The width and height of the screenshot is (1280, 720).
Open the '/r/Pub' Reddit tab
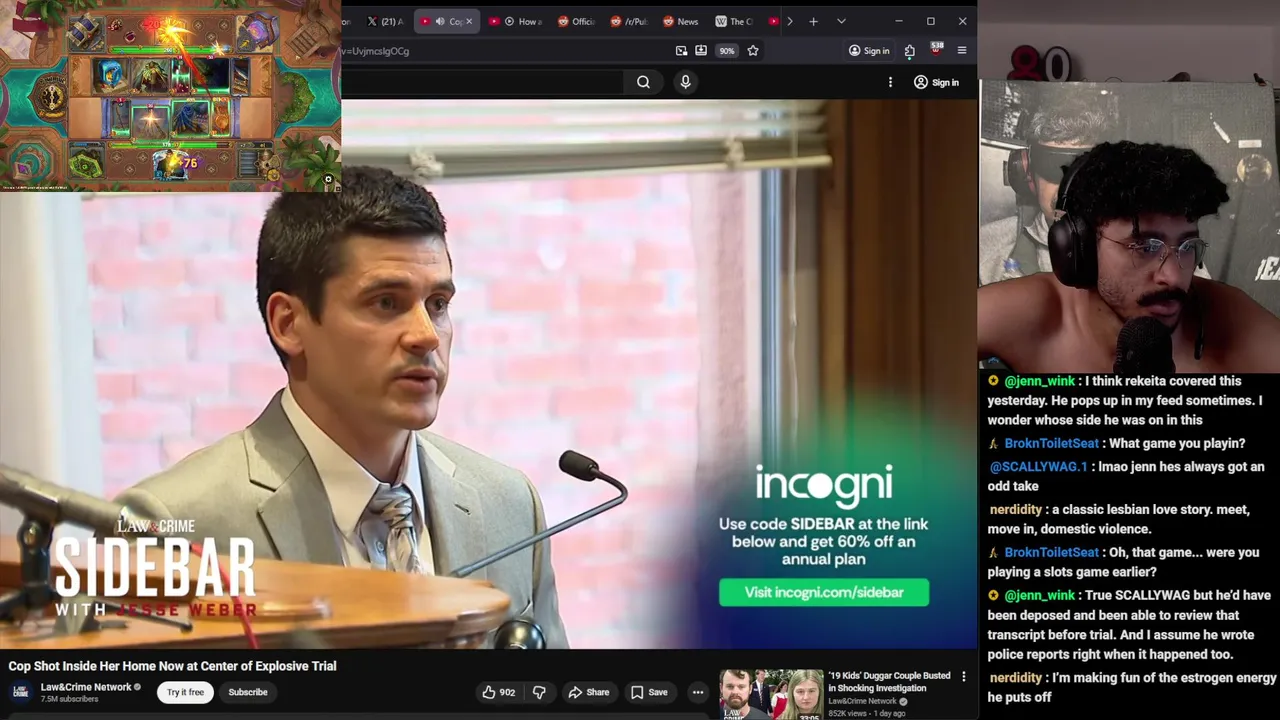pyautogui.click(x=628, y=21)
